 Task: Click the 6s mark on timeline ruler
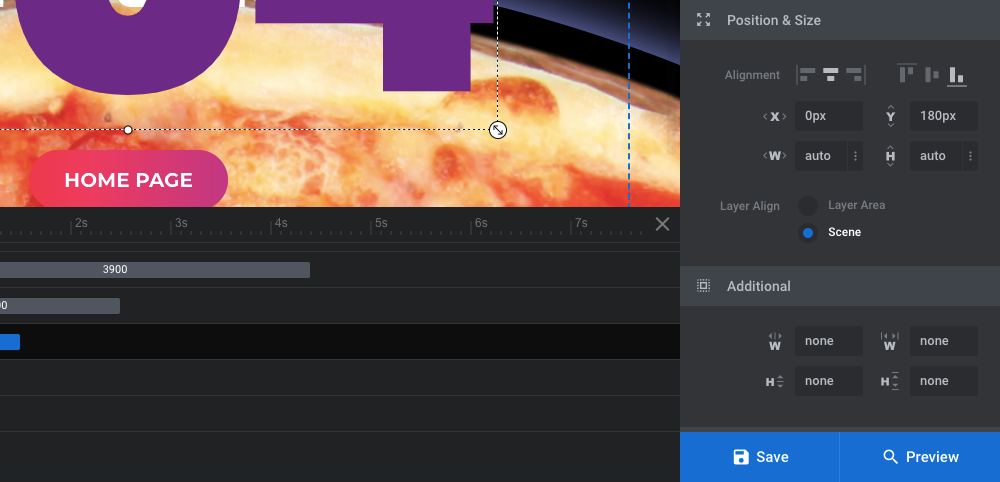coord(481,223)
